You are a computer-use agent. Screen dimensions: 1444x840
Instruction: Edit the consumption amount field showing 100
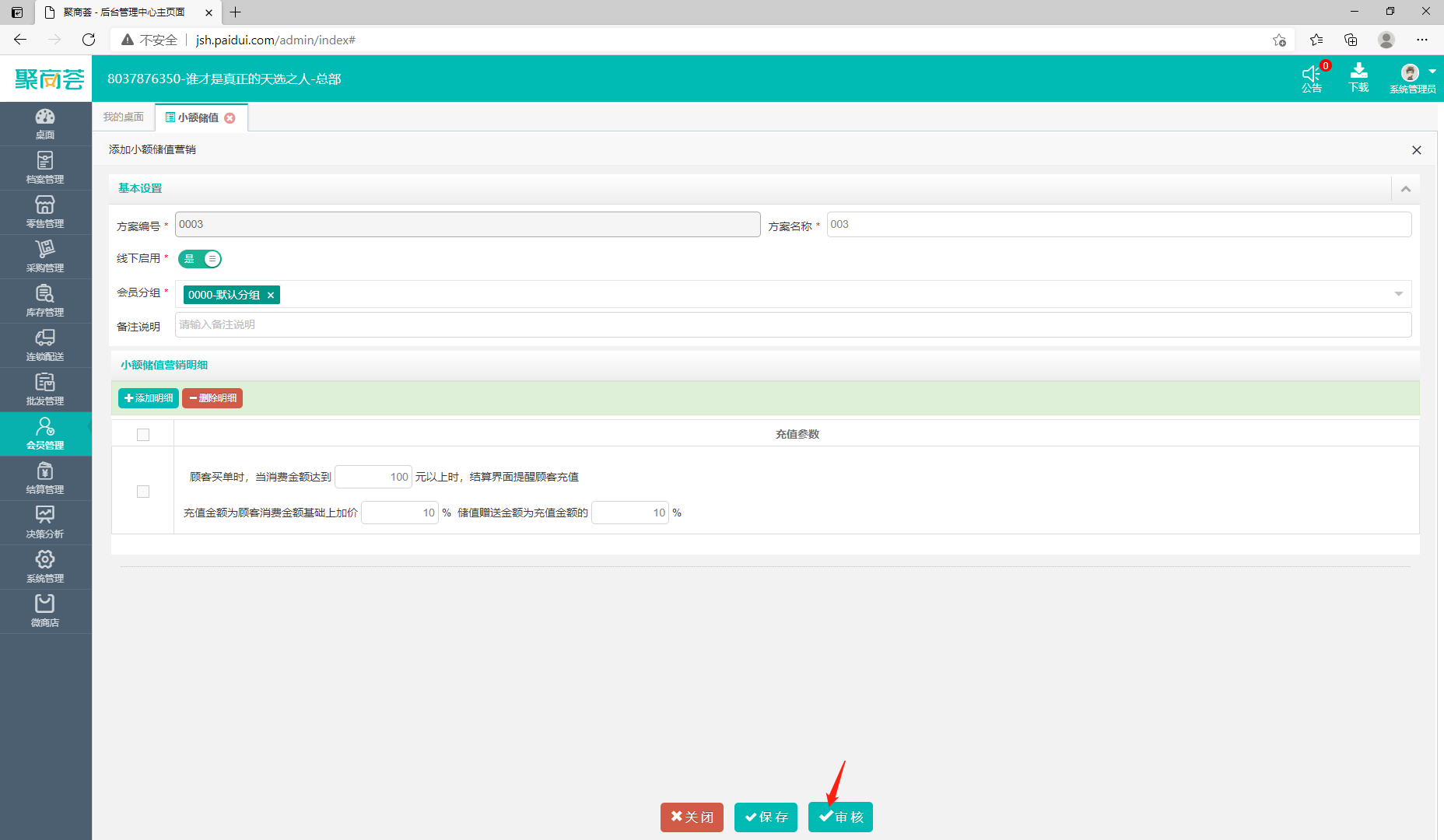373,477
